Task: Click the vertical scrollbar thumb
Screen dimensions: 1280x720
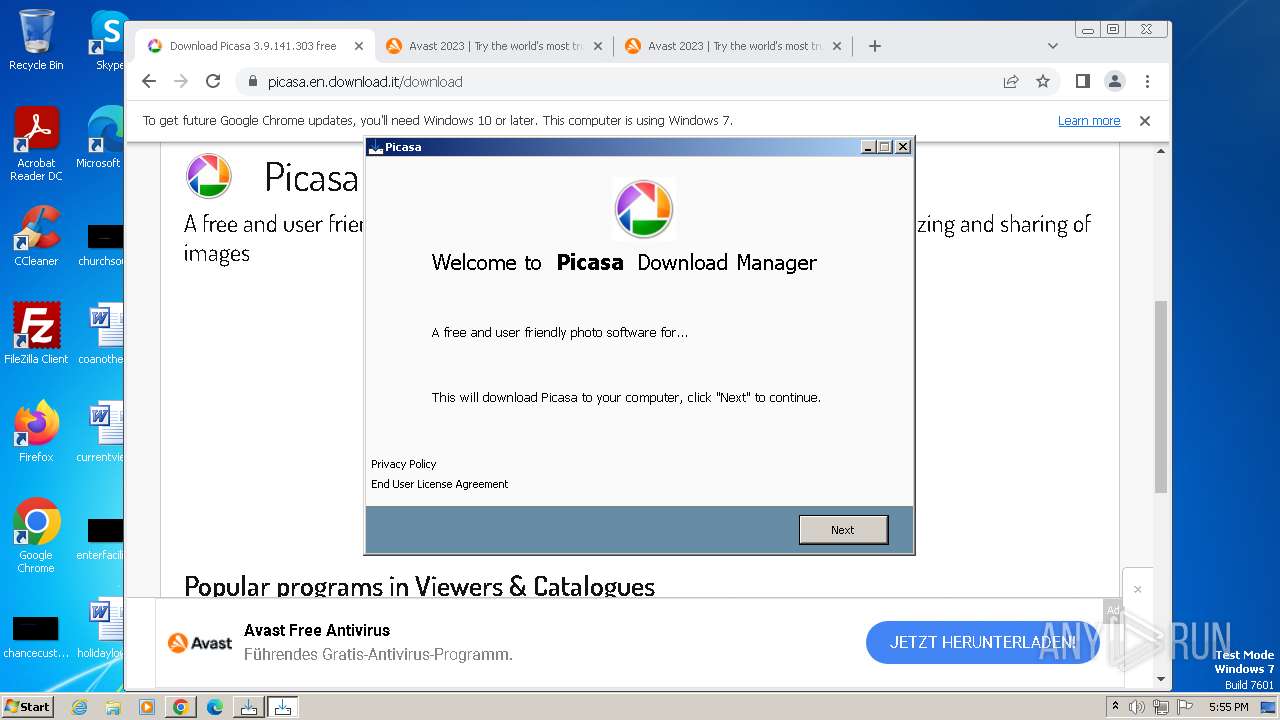Action: [x=1161, y=396]
